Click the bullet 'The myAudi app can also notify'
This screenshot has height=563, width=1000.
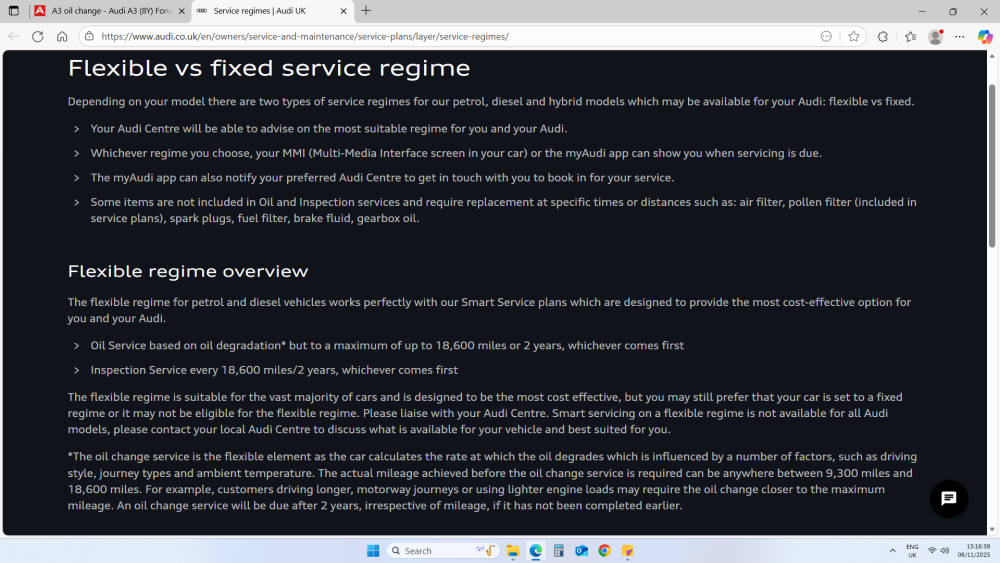pyautogui.click(x=382, y=178)
